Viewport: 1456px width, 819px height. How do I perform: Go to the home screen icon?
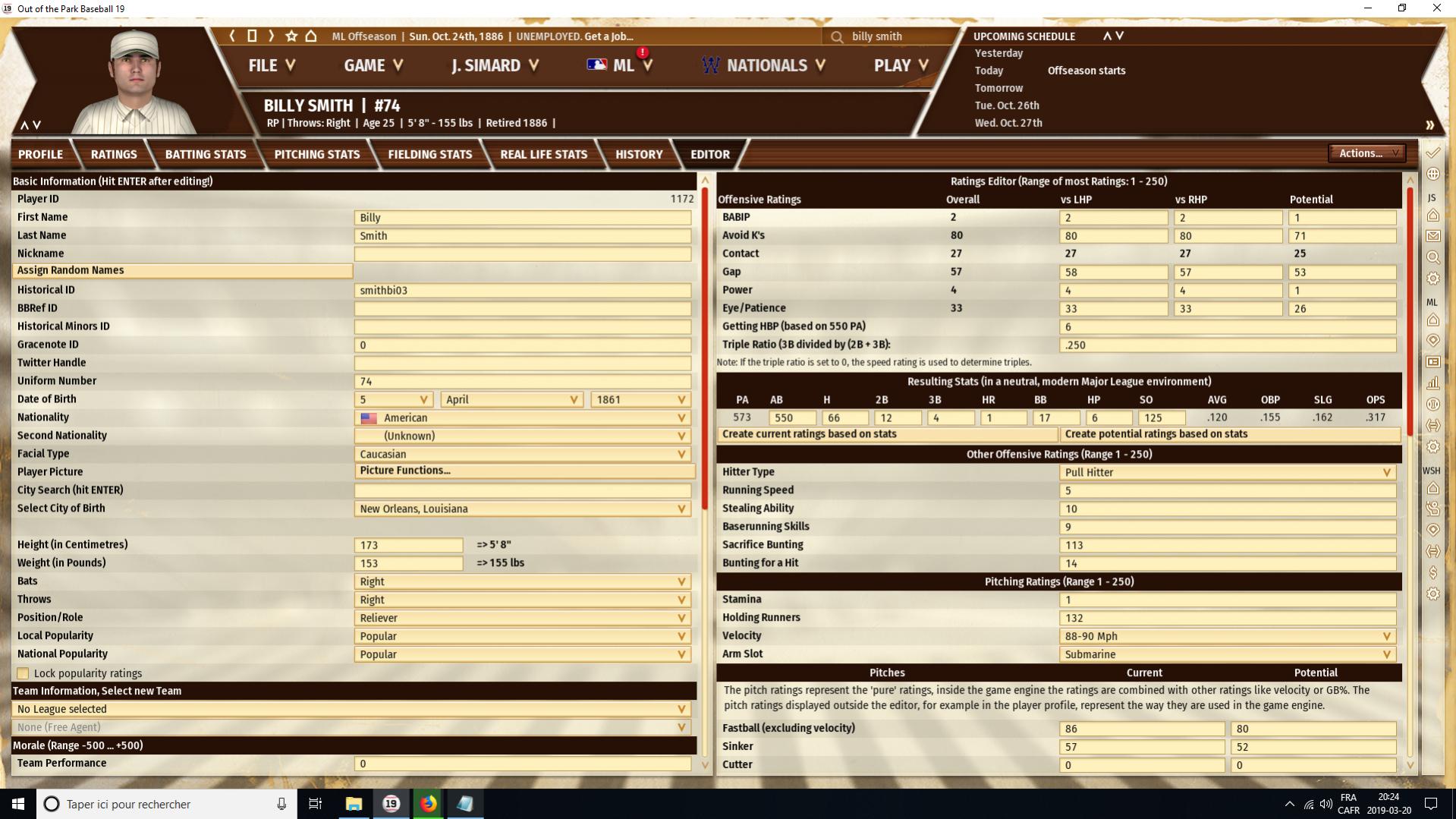(311, 36)
